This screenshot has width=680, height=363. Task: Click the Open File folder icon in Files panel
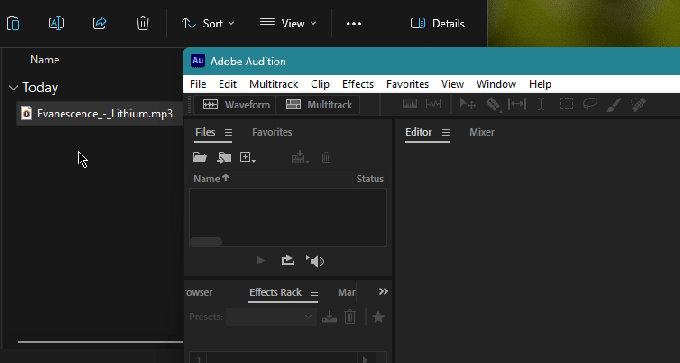pyautogui.click(x=199, y=157)
